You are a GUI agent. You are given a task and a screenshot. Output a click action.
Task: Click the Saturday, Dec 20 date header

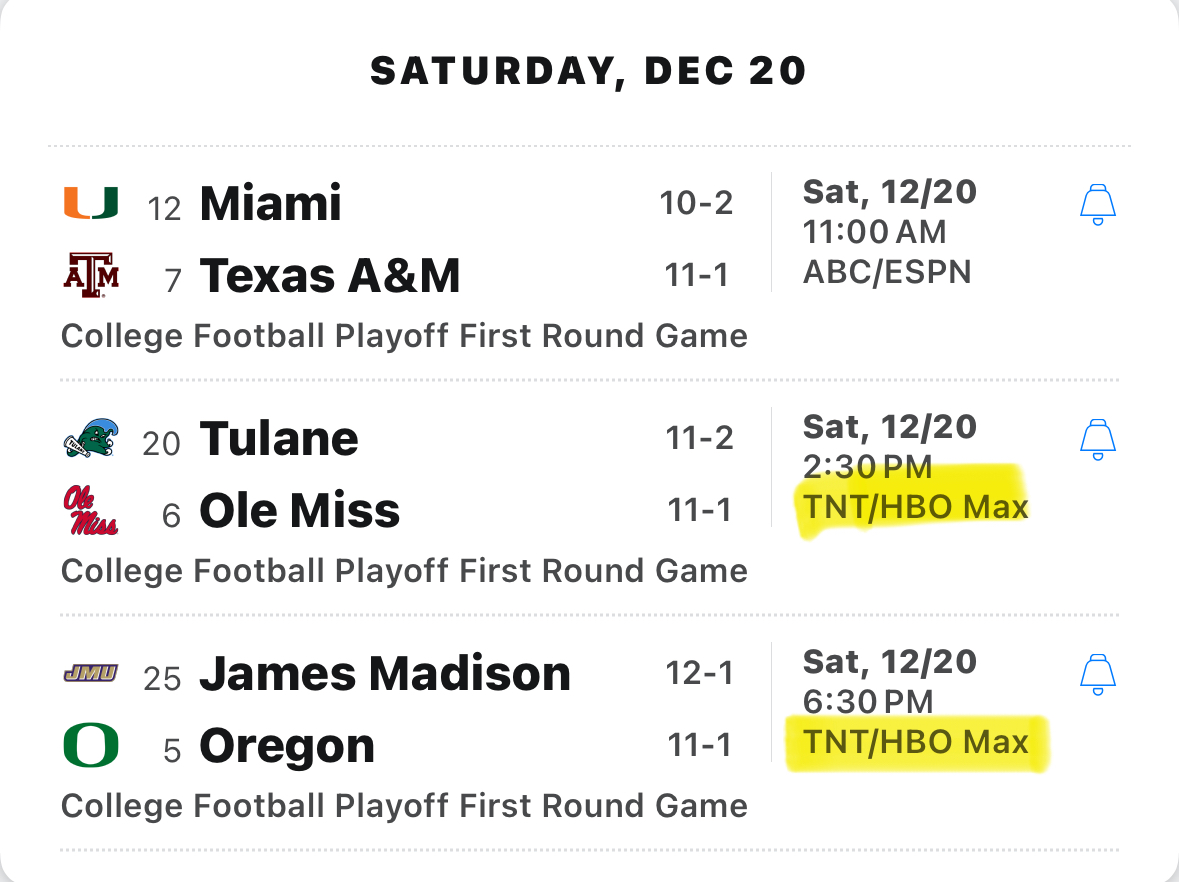click(x=589, y=71)
